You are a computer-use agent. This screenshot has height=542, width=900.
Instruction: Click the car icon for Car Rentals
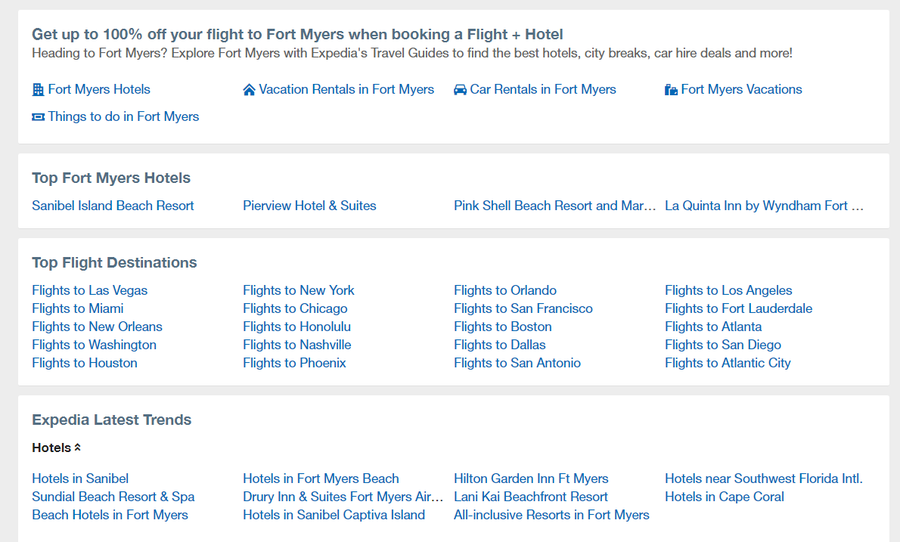click(460, 90)
